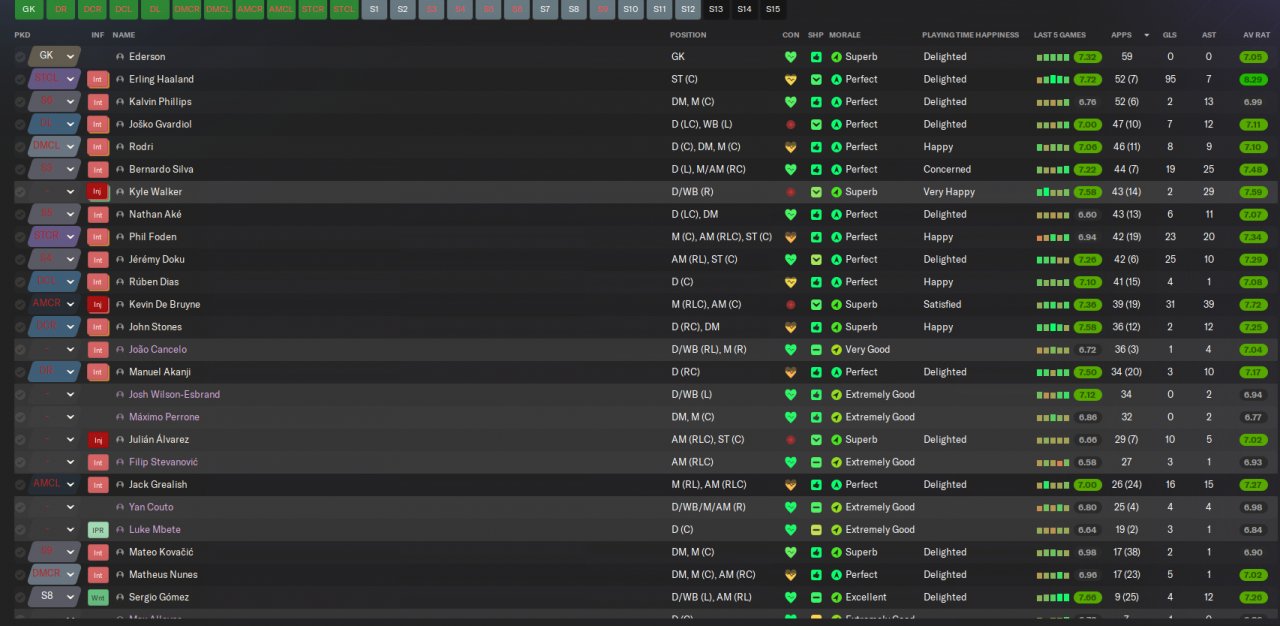This screenshot has height=626, width=1280.
Task: Click the profile icon beside Jack Grealish
Action: [120, 485]
